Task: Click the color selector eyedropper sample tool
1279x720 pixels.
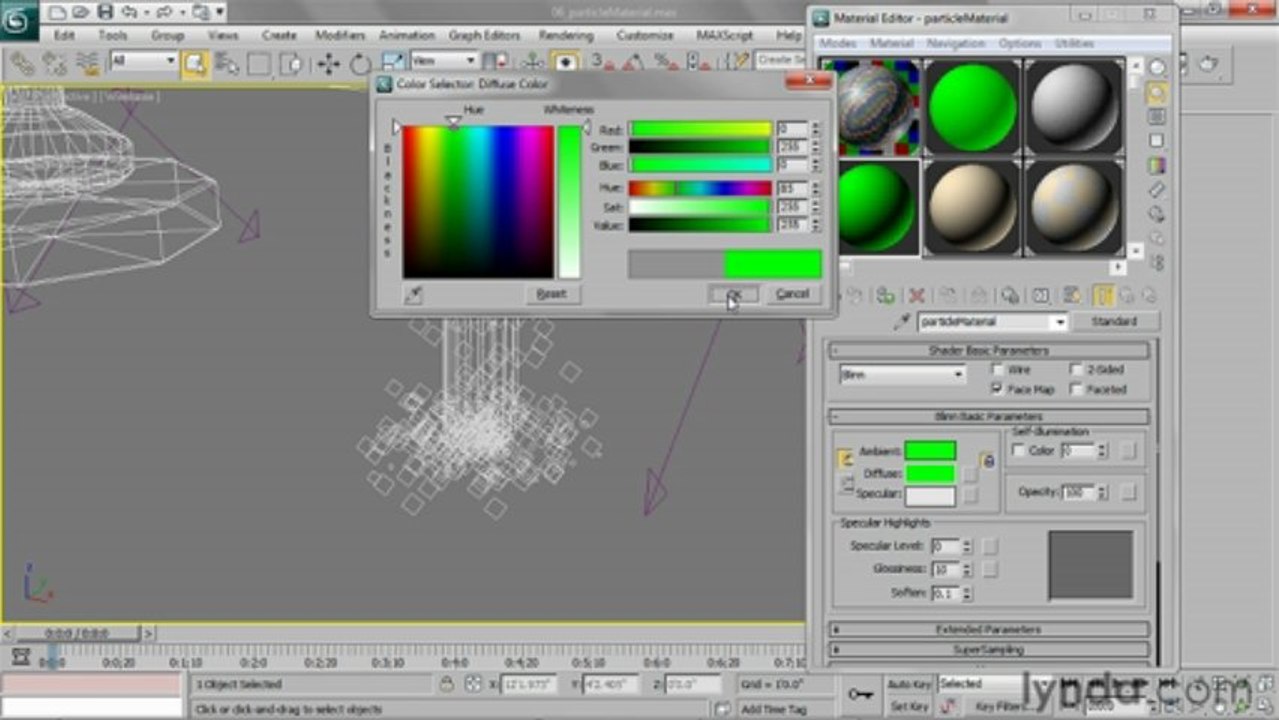Action: coord(413,294)
